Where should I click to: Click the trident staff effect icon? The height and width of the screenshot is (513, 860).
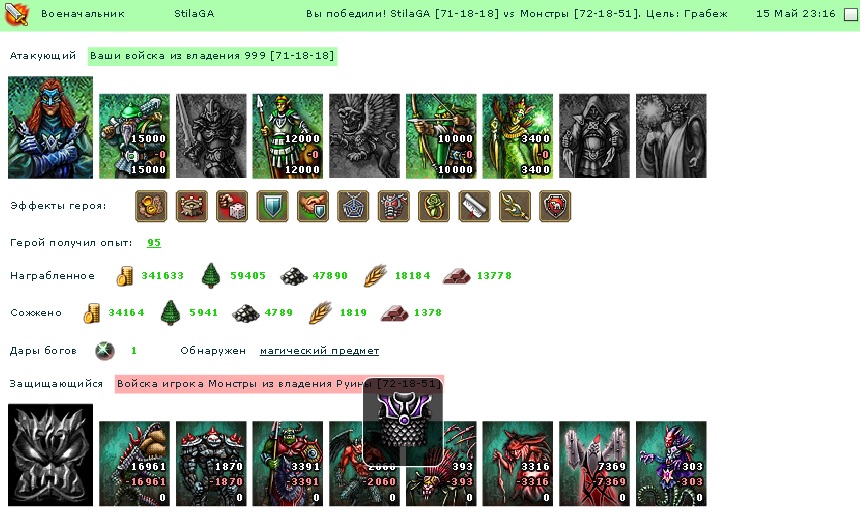click(515, 206)
